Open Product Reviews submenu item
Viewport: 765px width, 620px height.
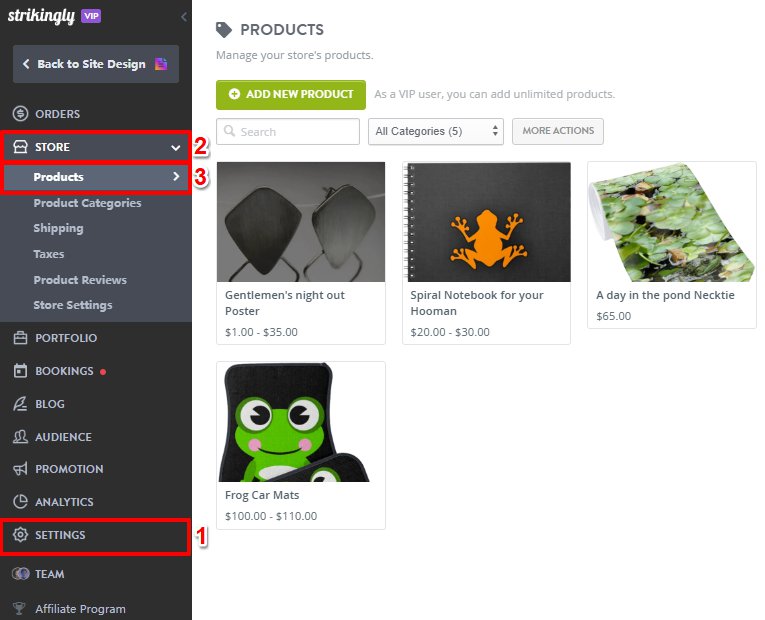point(80,280)
